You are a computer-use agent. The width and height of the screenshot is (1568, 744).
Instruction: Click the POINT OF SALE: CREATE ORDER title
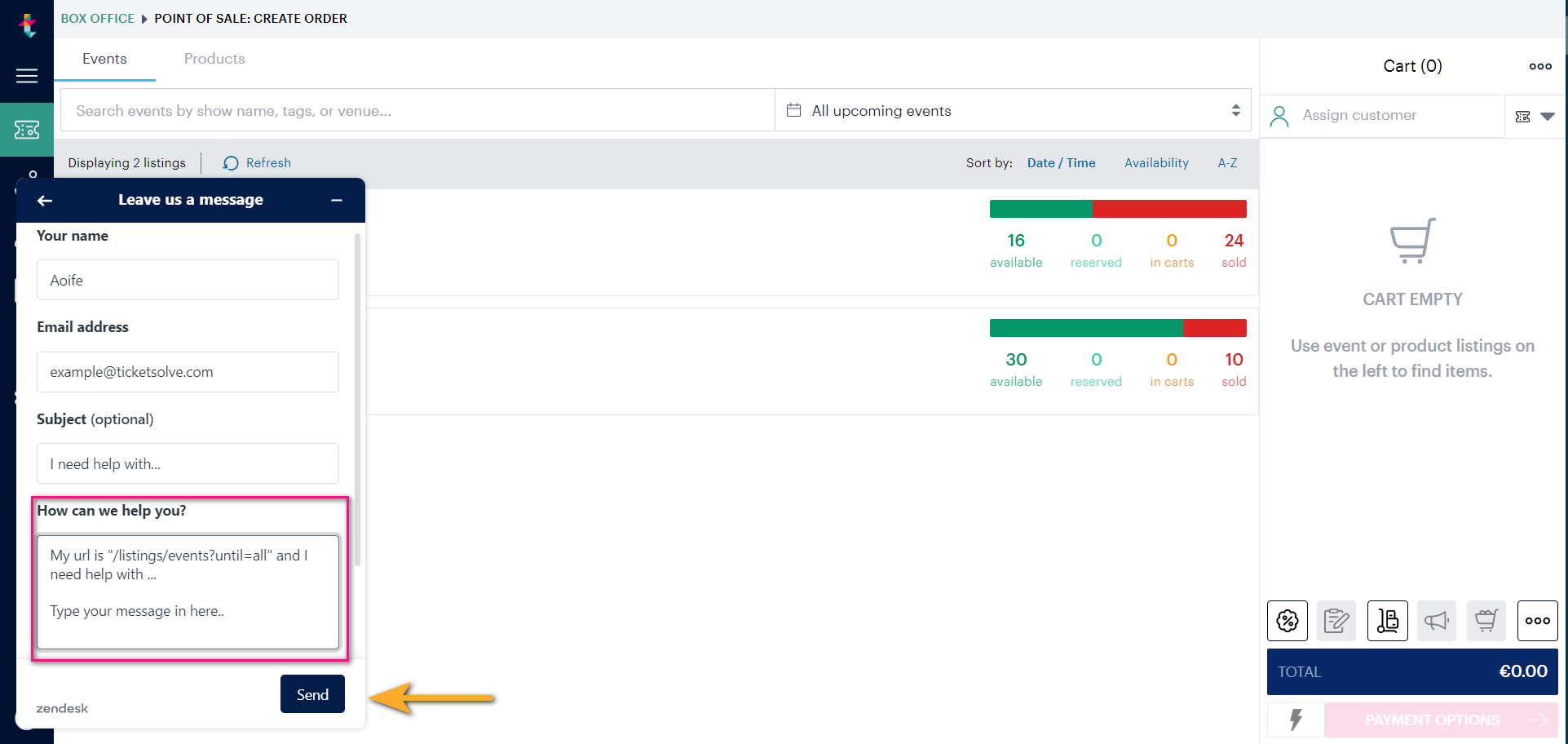coord(250,18)
